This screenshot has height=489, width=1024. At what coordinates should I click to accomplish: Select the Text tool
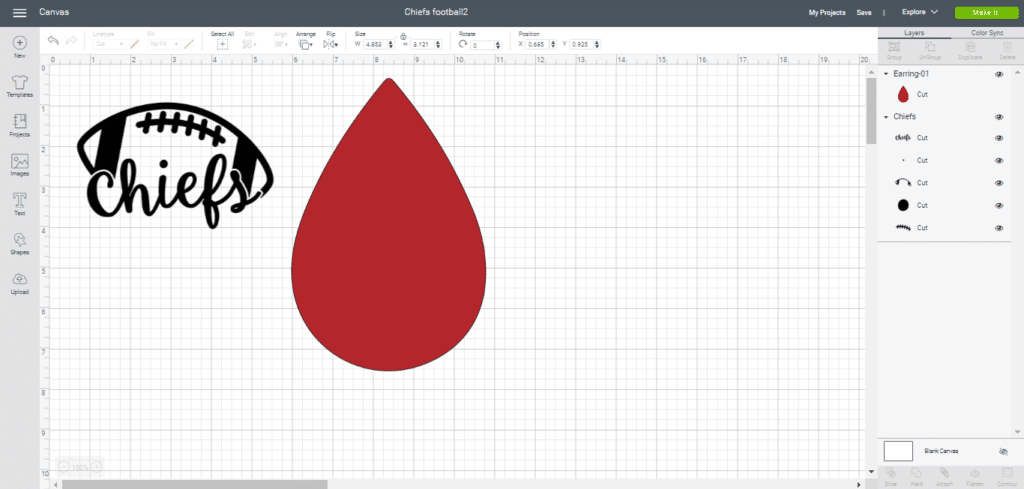pos(19,201)
